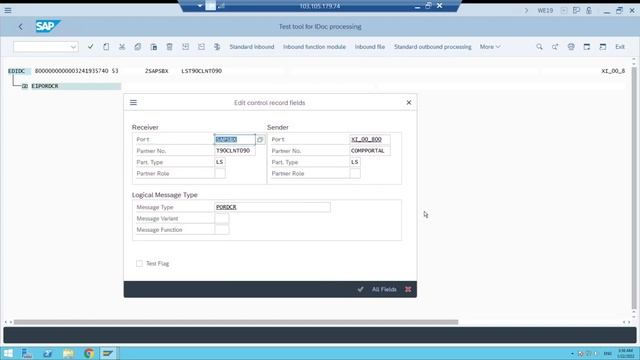Click the Create (blank page) toolbar icon
640x360 pixels.
(x=106, y=47)
